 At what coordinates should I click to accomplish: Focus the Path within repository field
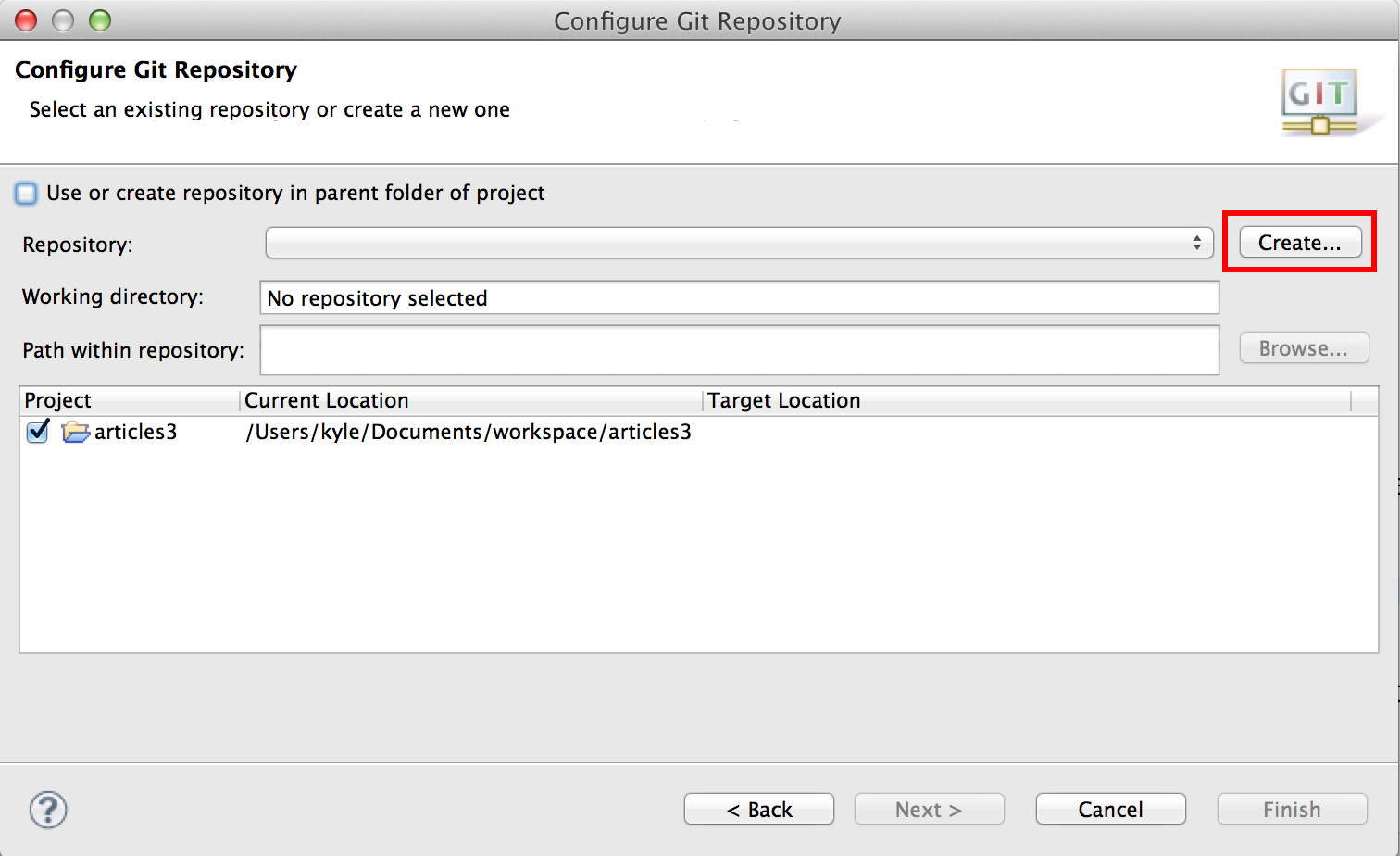point(739,350)
